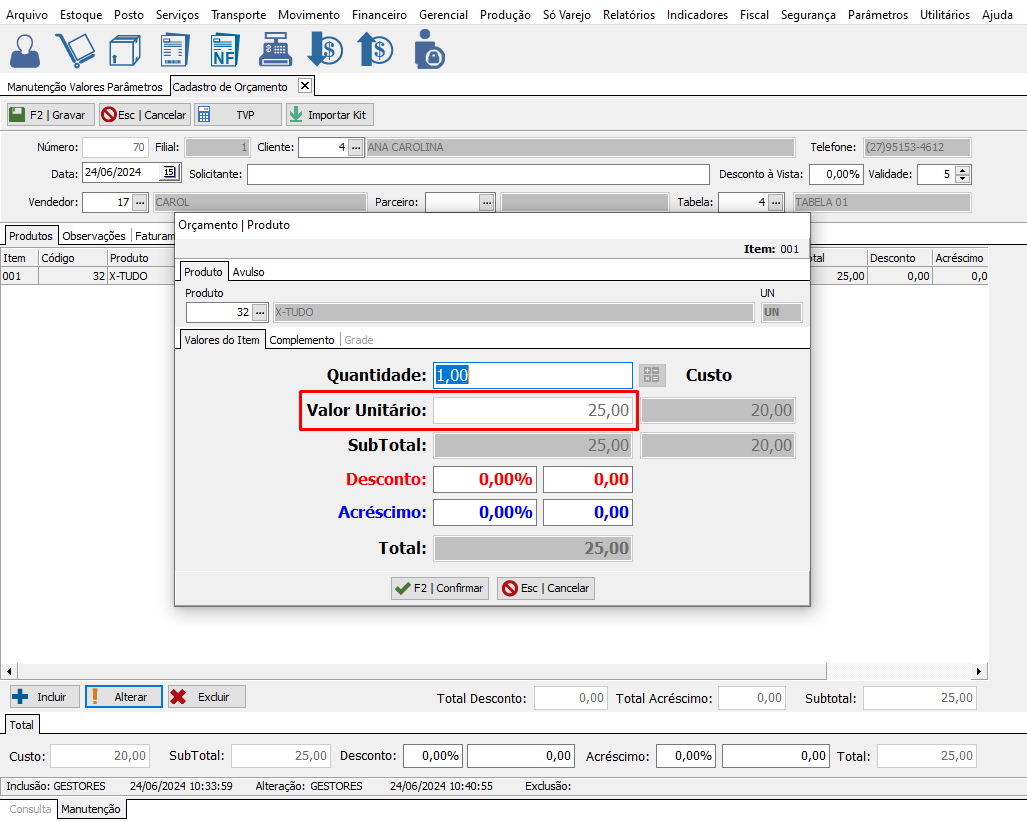Screen dimensions: 1027x821
Task: Click the Desconto percentage field in dialog
Action: 484,479
